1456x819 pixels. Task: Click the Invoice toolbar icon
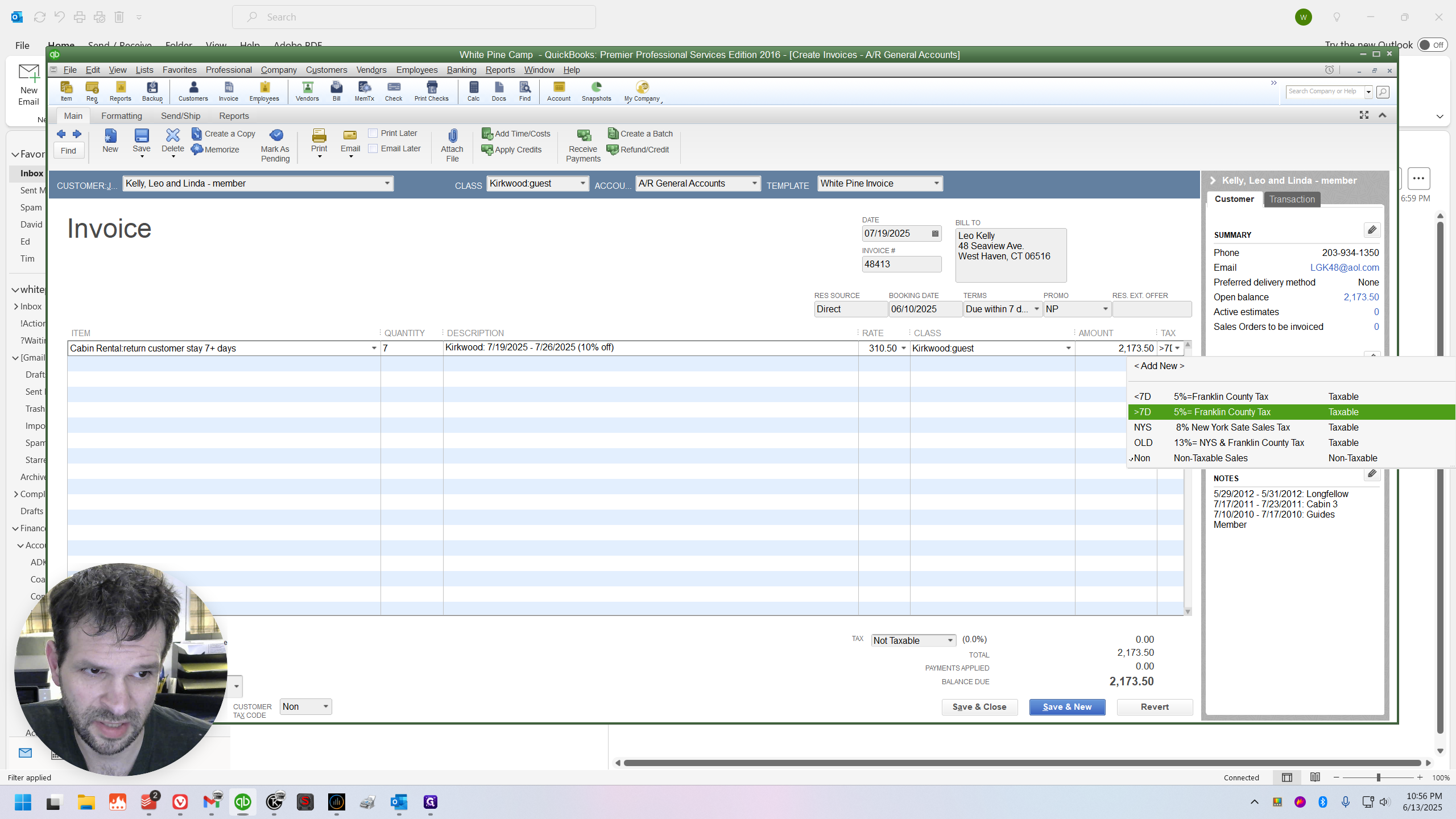pyautogui.click(x=229, y=91)
